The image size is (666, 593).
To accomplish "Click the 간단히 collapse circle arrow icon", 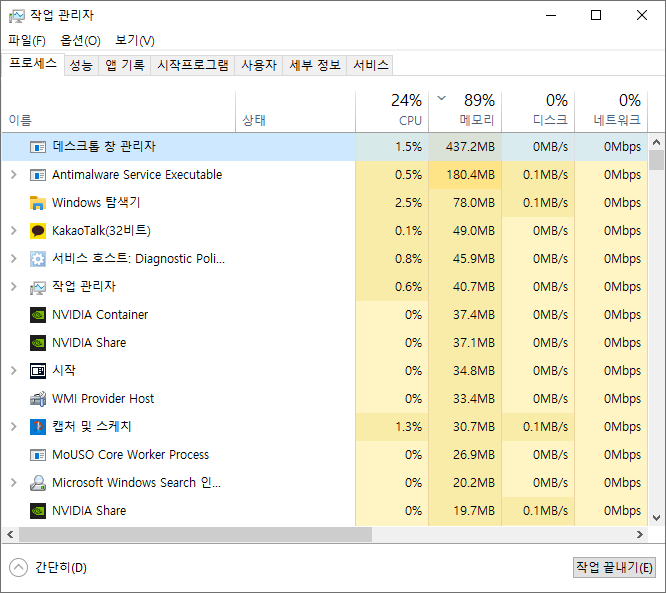I will [x=18, y=568].
